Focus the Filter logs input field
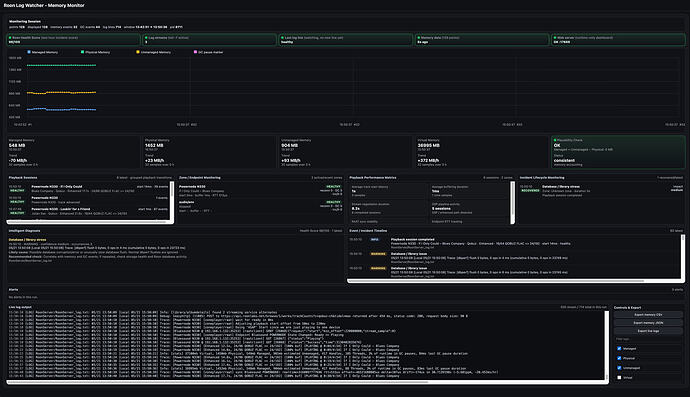The image size is (690, 397). [x=648, y=339]
